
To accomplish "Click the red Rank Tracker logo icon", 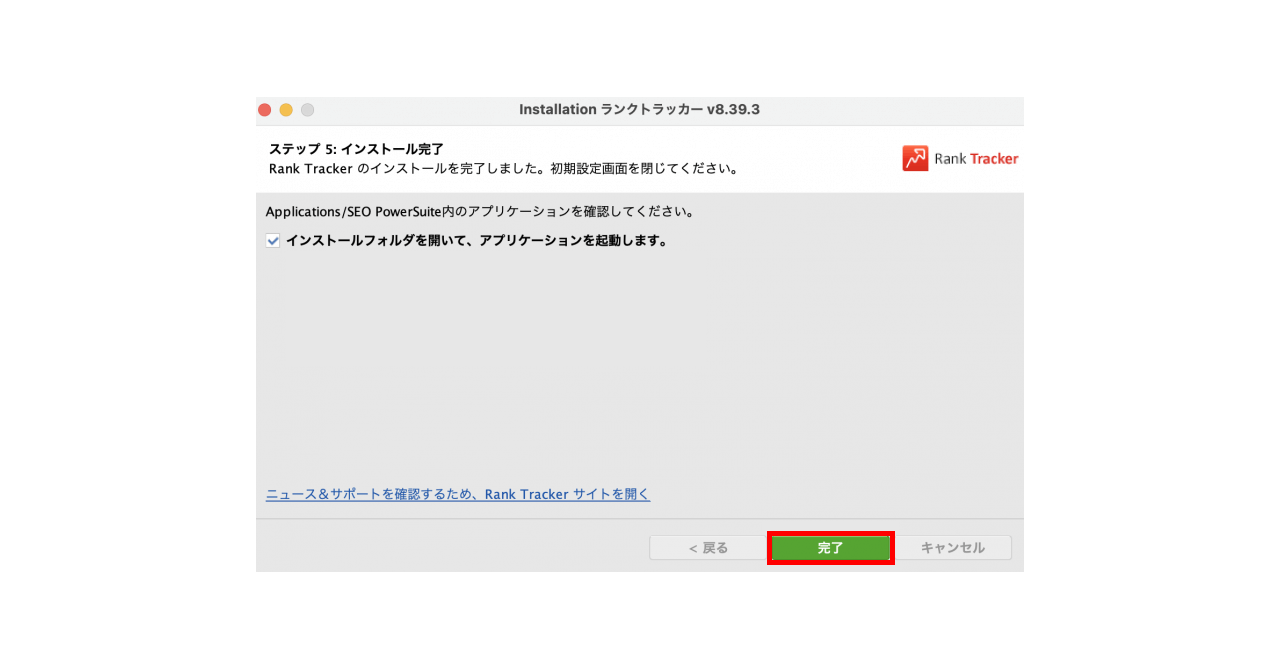I will pyautogui.click(x=915, y=158).
